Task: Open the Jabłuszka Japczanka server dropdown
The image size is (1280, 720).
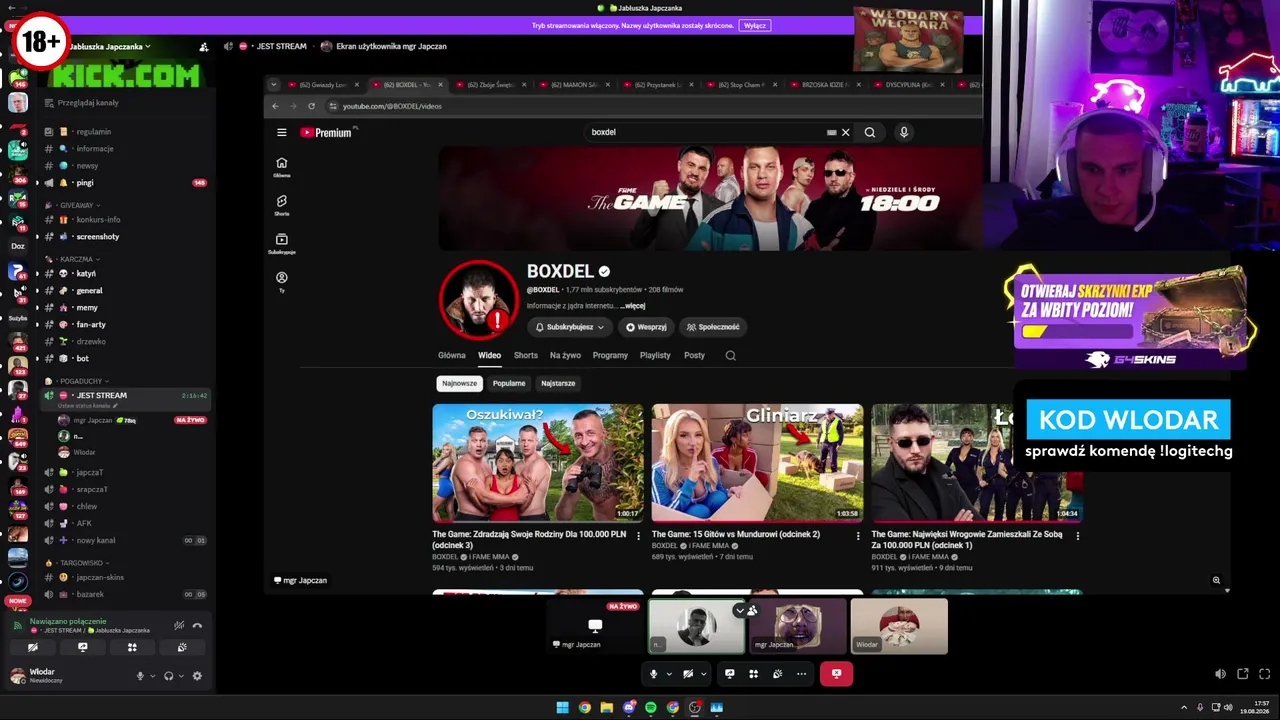Action: click(x=110, y=47)
